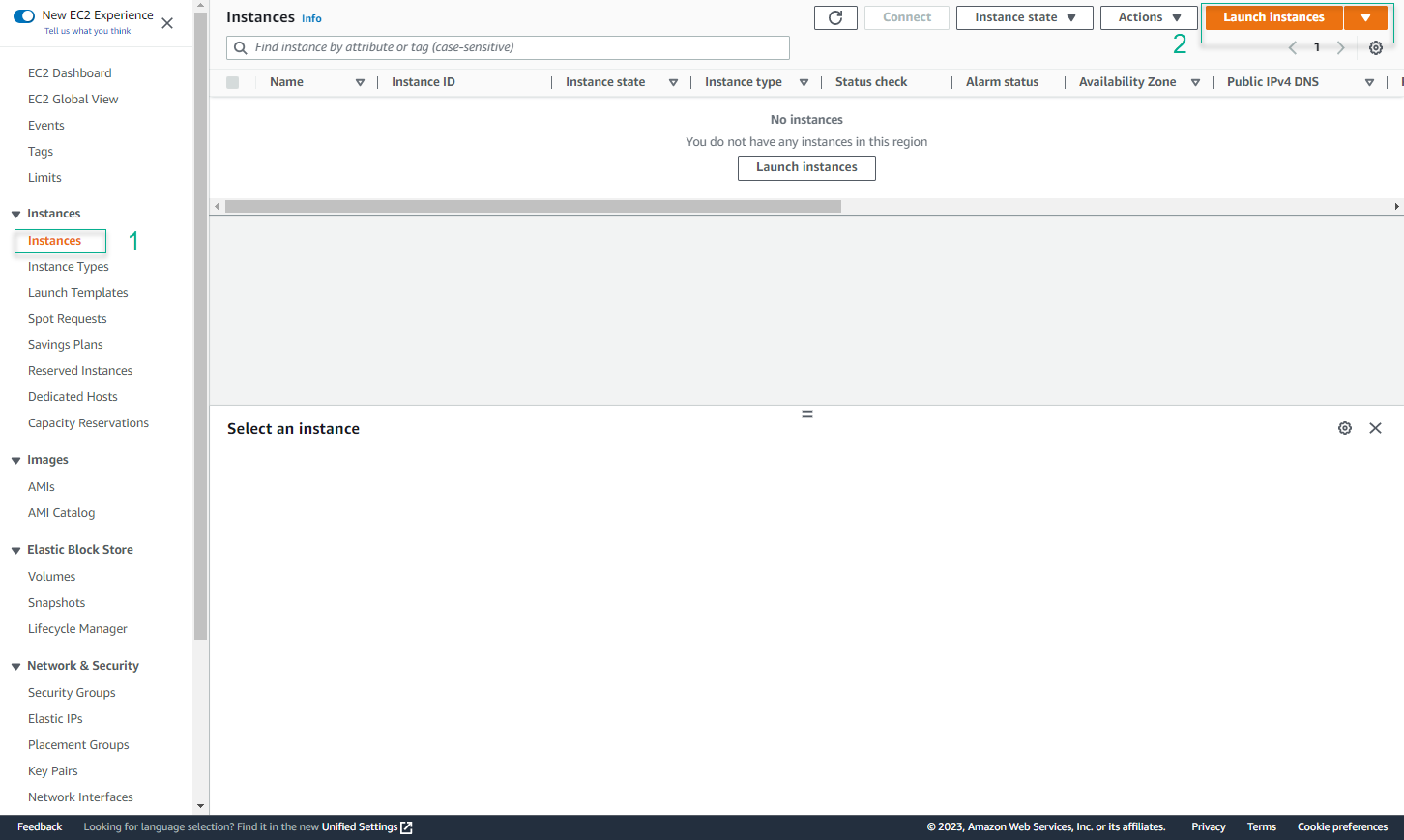
Task: Sort by Instance state column arrow
Action: [673, 82]
